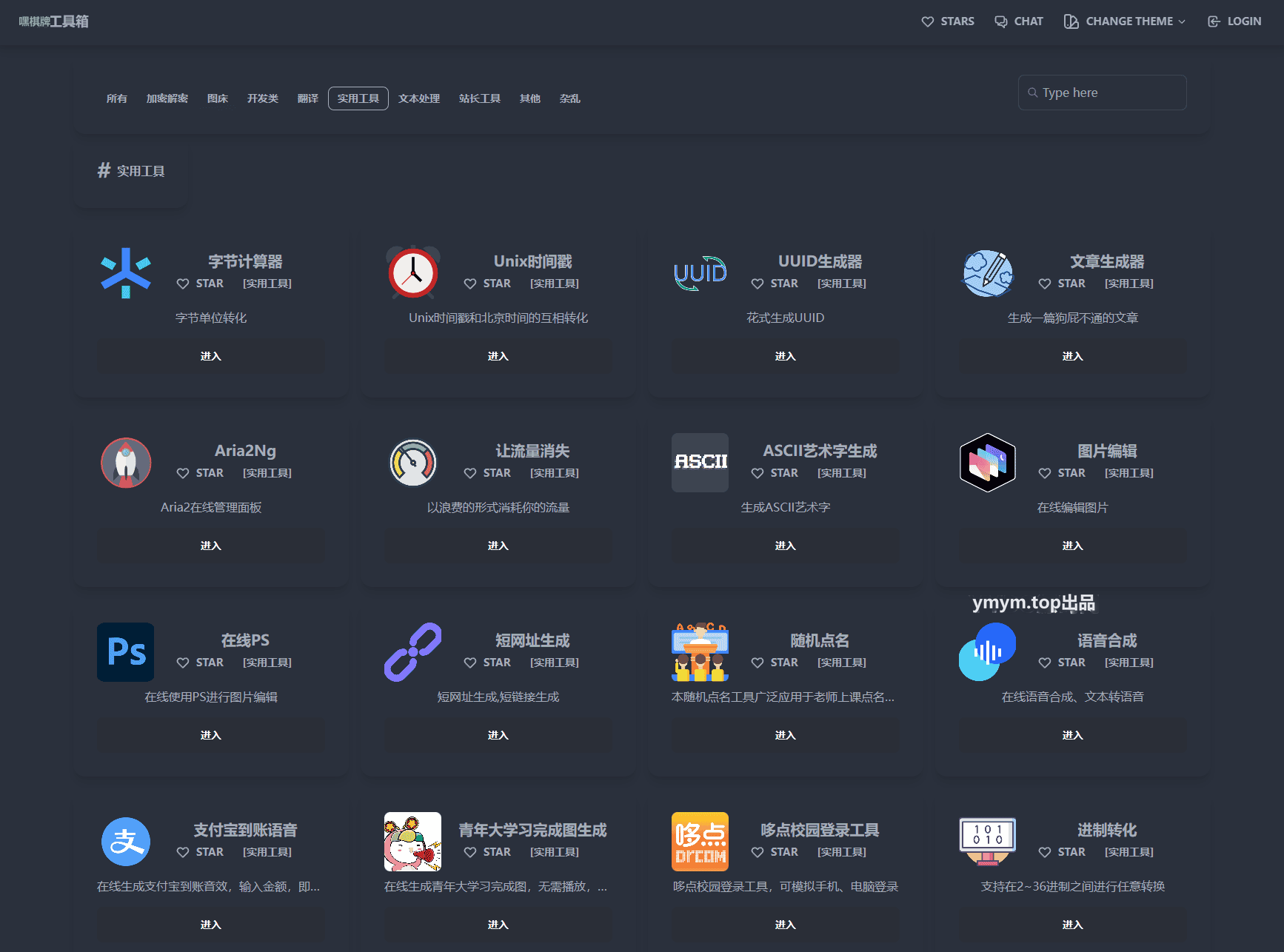1284x952 pixels.
Task: Switch to the 开发类 category tab
Action: coord(263,98)
